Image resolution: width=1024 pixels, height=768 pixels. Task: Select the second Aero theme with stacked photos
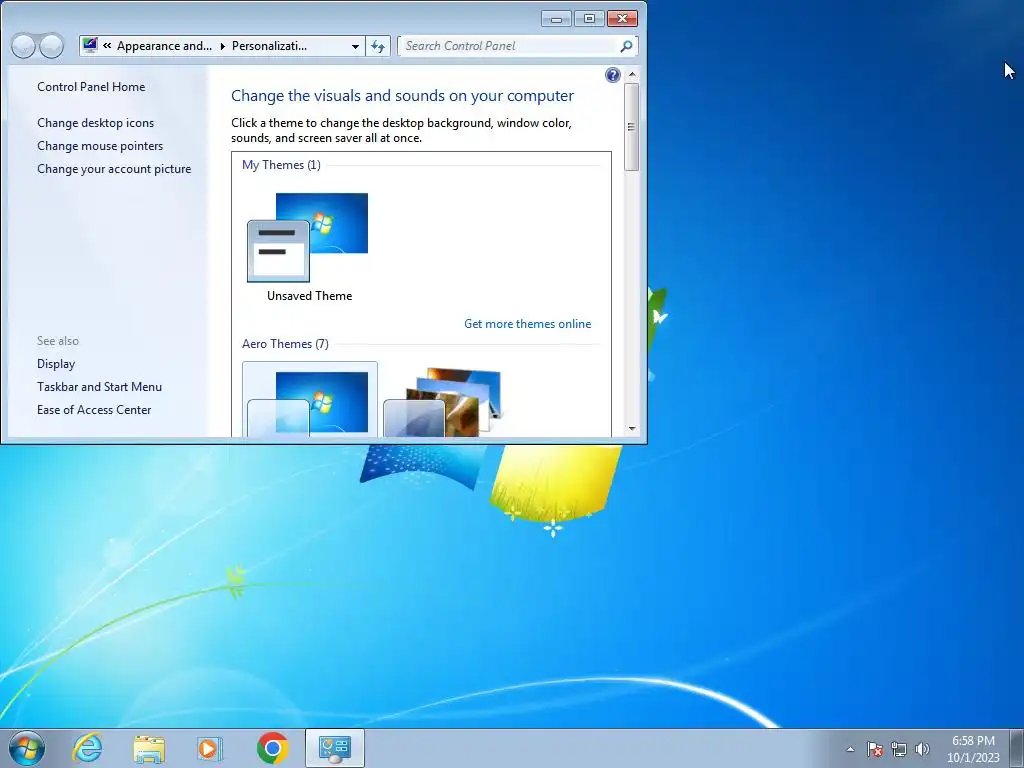coord(443,402)
